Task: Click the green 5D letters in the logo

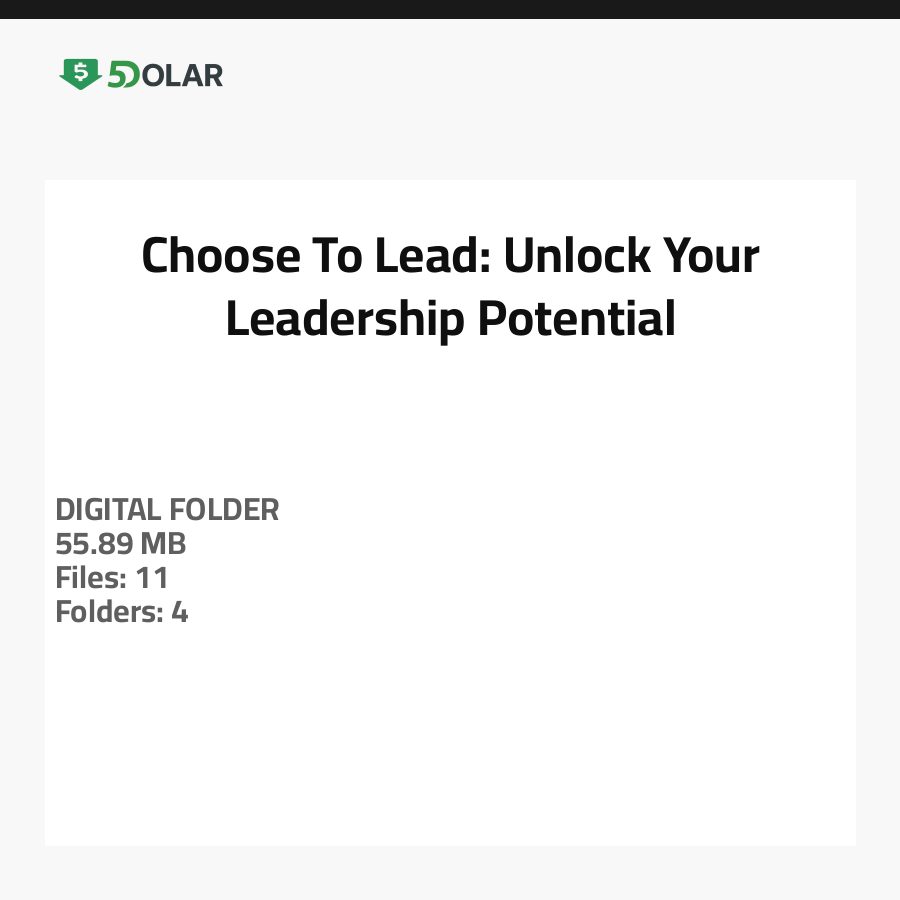Action: (x=123, y=75)
